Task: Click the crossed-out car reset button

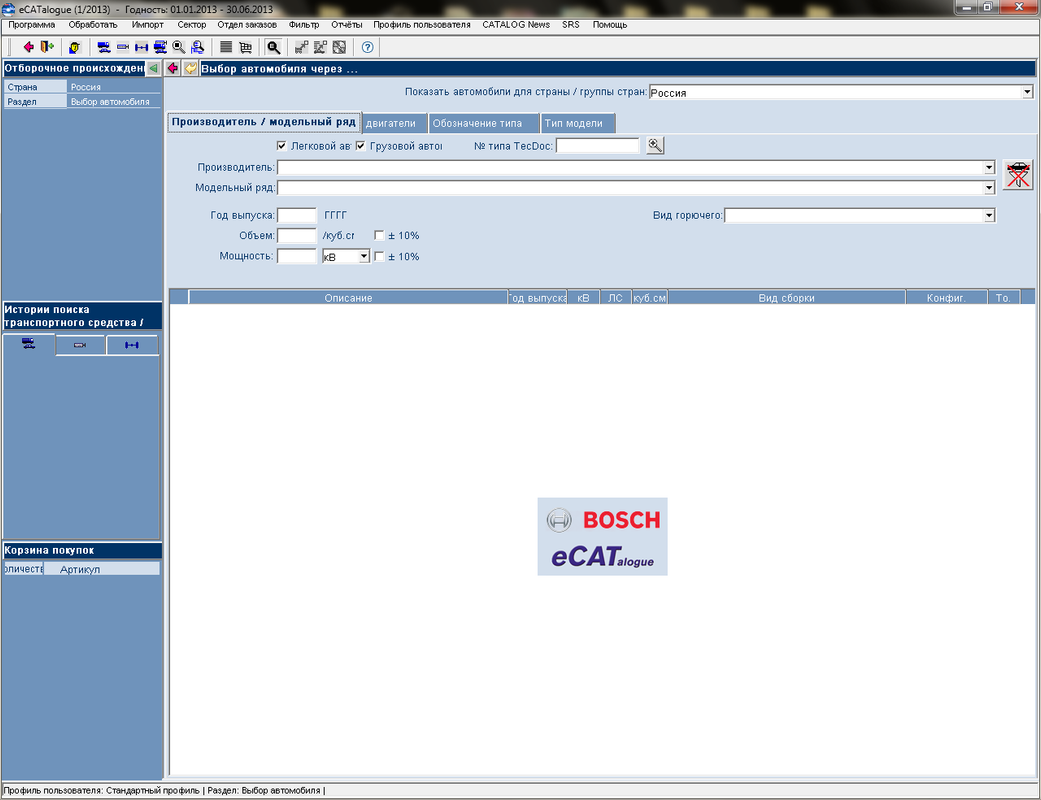Action: click(1018, 175)
